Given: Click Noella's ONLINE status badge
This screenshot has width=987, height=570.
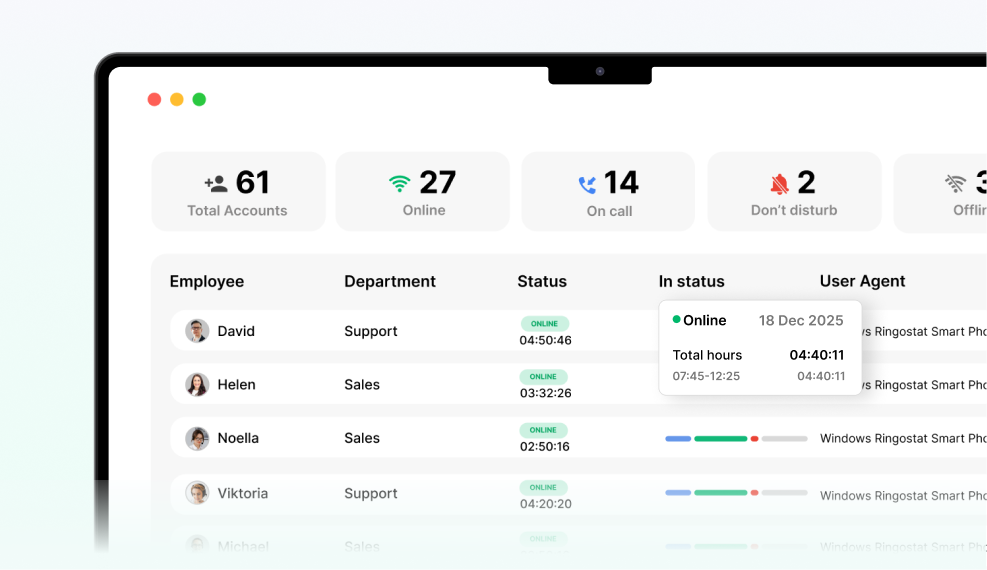Looking at the screenshot, I should pos(543,430).
